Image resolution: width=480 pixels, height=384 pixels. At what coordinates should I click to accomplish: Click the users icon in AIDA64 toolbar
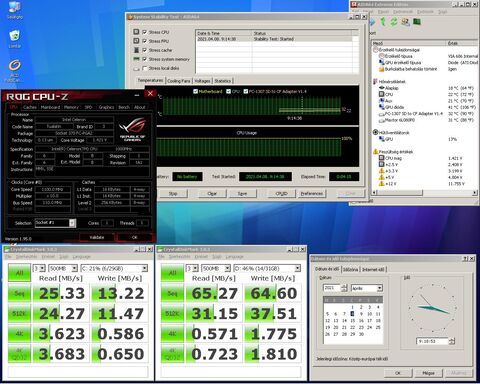pyautogui.click(x=405, y=22)
